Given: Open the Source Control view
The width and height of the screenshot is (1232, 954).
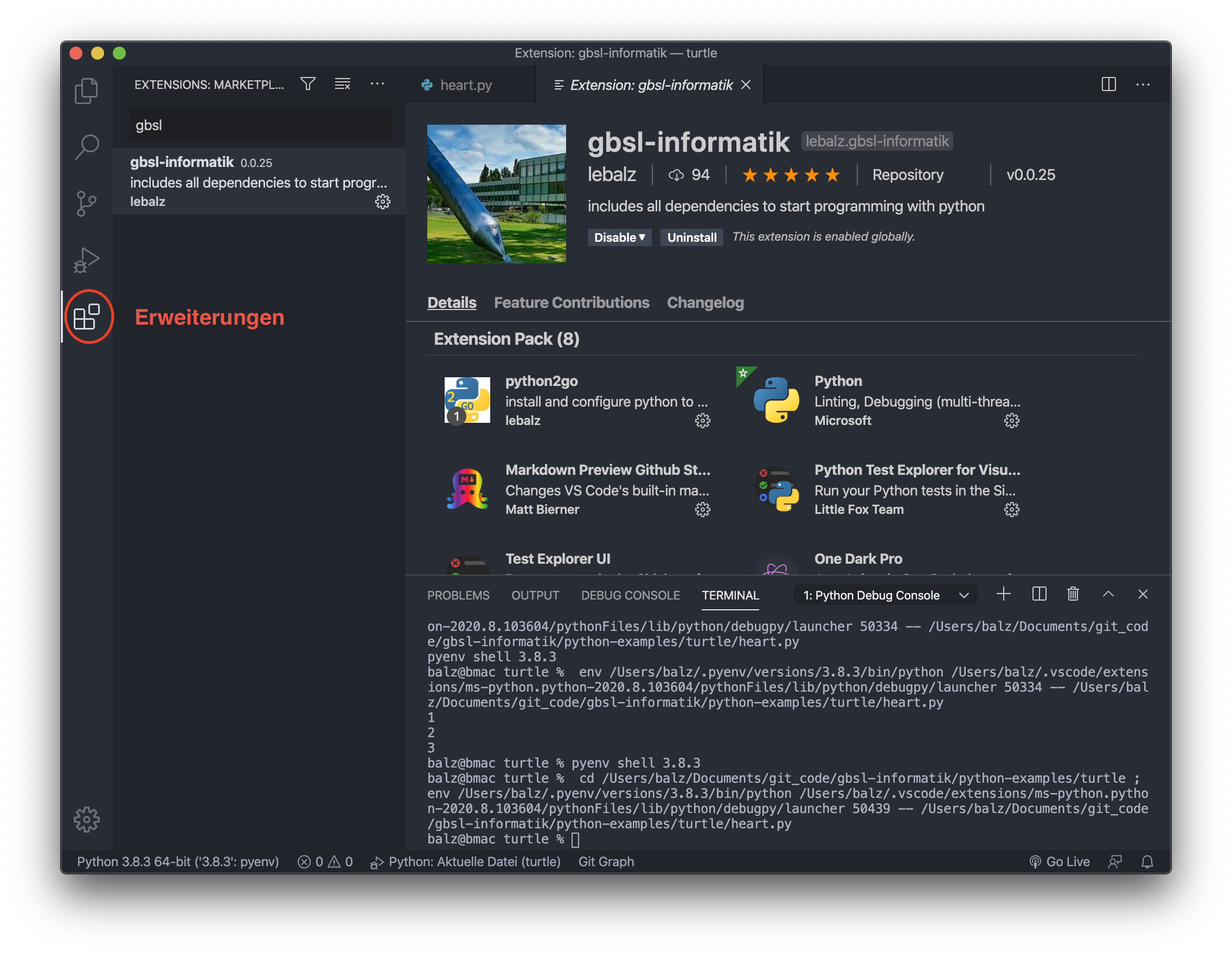Looking at the screenshot, I should [86, 204].
